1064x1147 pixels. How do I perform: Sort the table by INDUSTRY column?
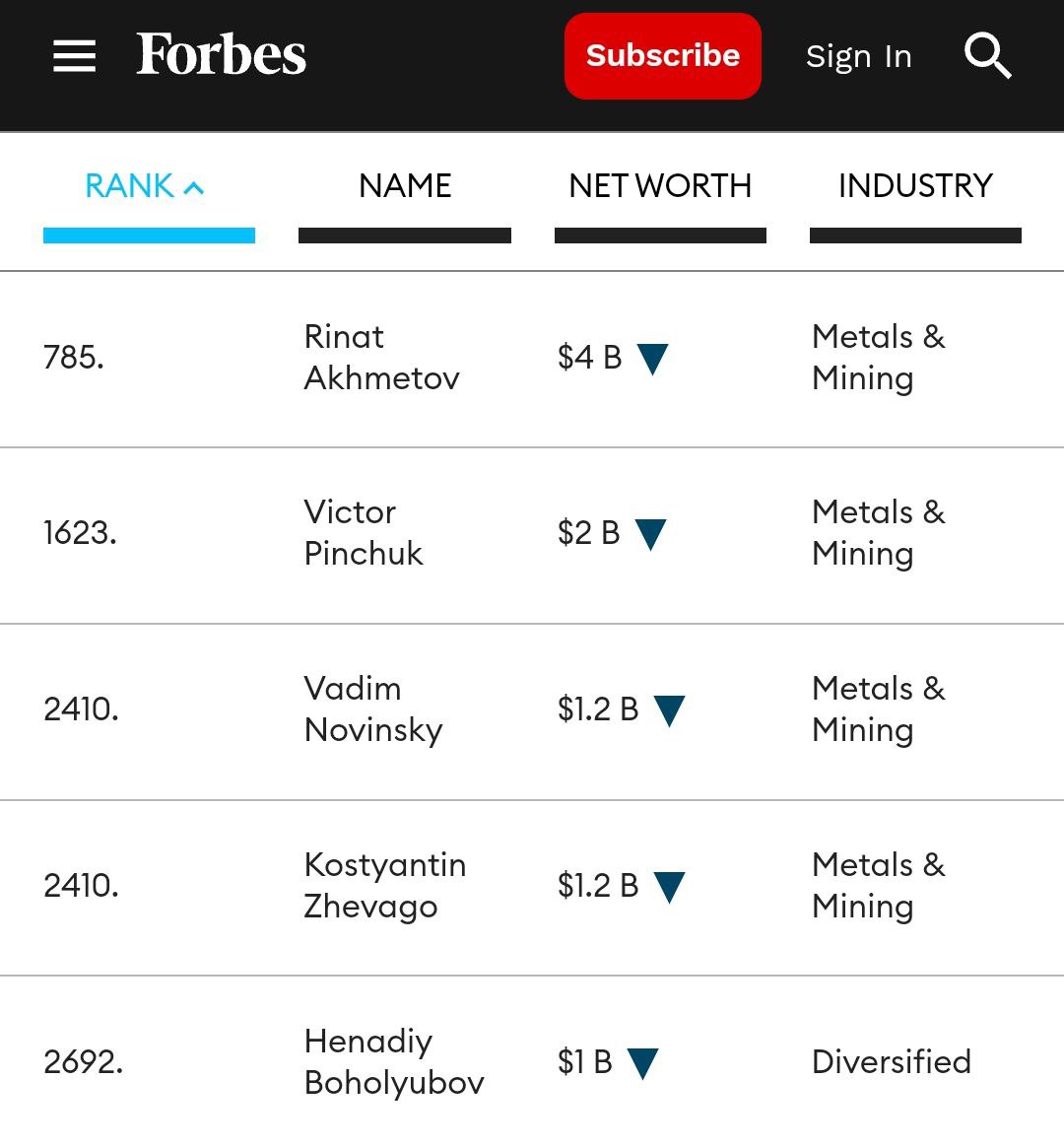pyautogui.click(x=915, y=186)
